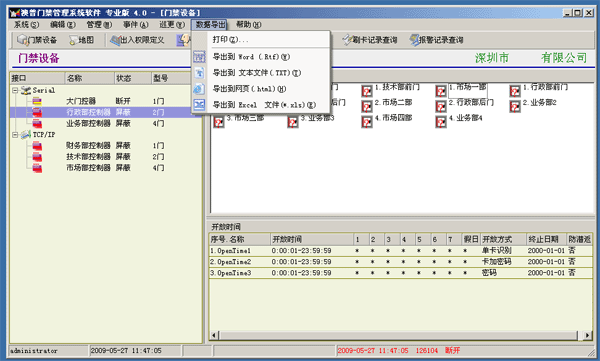Select door icon 2.市场二部
600x361 pixels.
pyautogui.click(x=367, y=106)
